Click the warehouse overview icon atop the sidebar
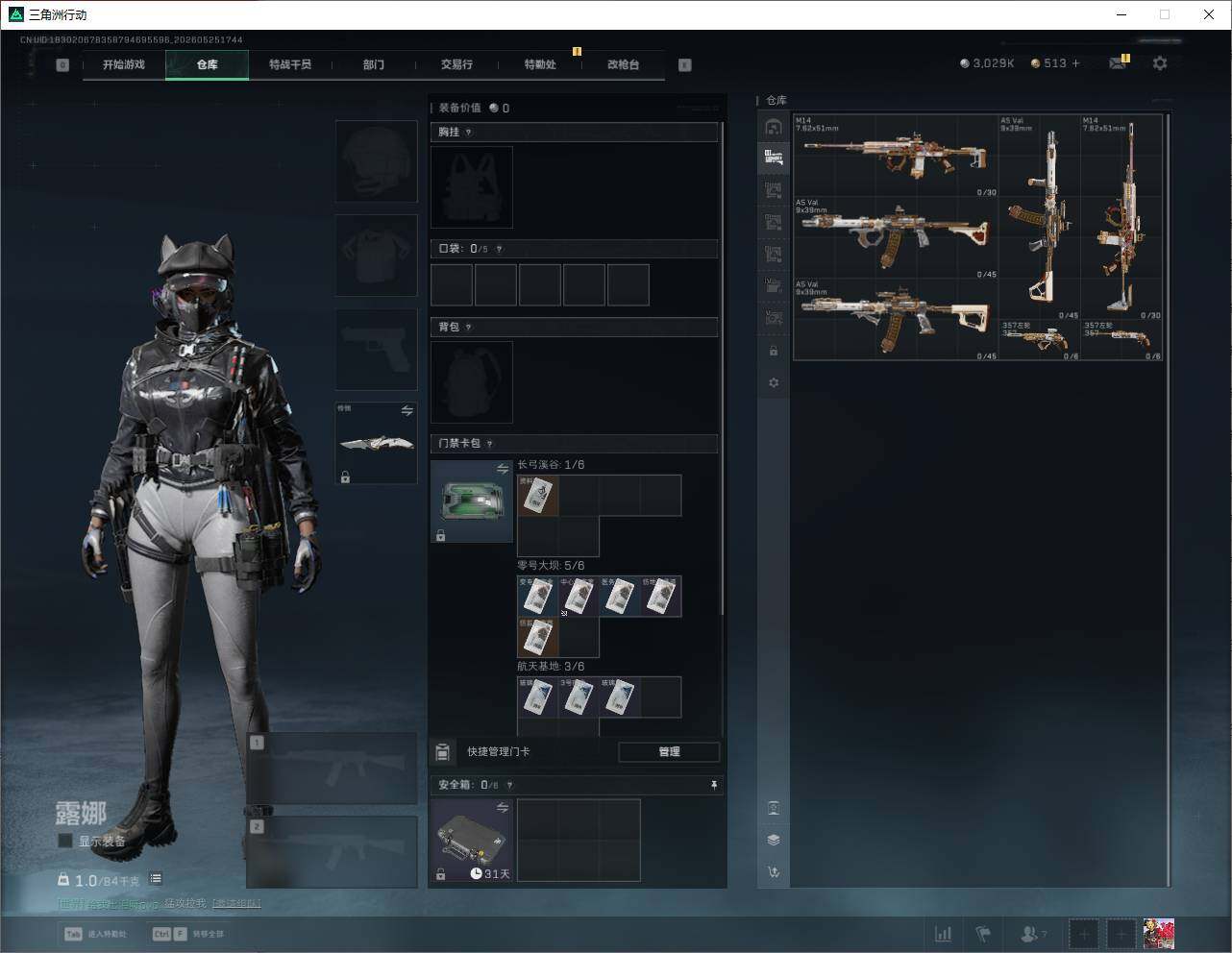Viewport: 1232px width, 953px height. (774, 127)
